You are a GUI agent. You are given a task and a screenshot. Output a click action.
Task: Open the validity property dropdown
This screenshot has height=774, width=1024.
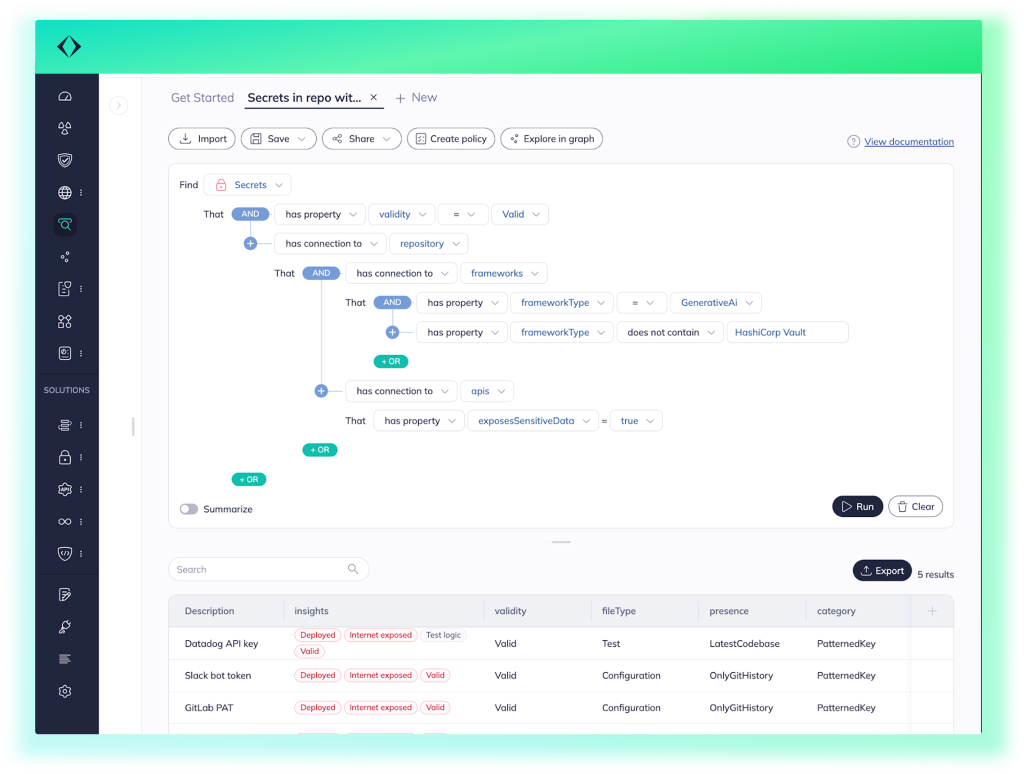click(x=401, y=214)
